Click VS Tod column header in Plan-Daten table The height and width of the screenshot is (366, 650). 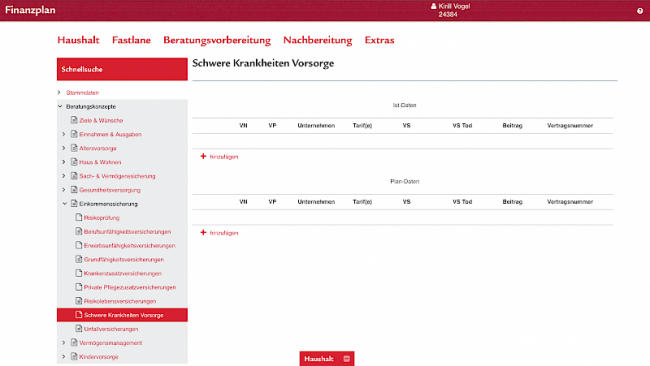[462, 202]
